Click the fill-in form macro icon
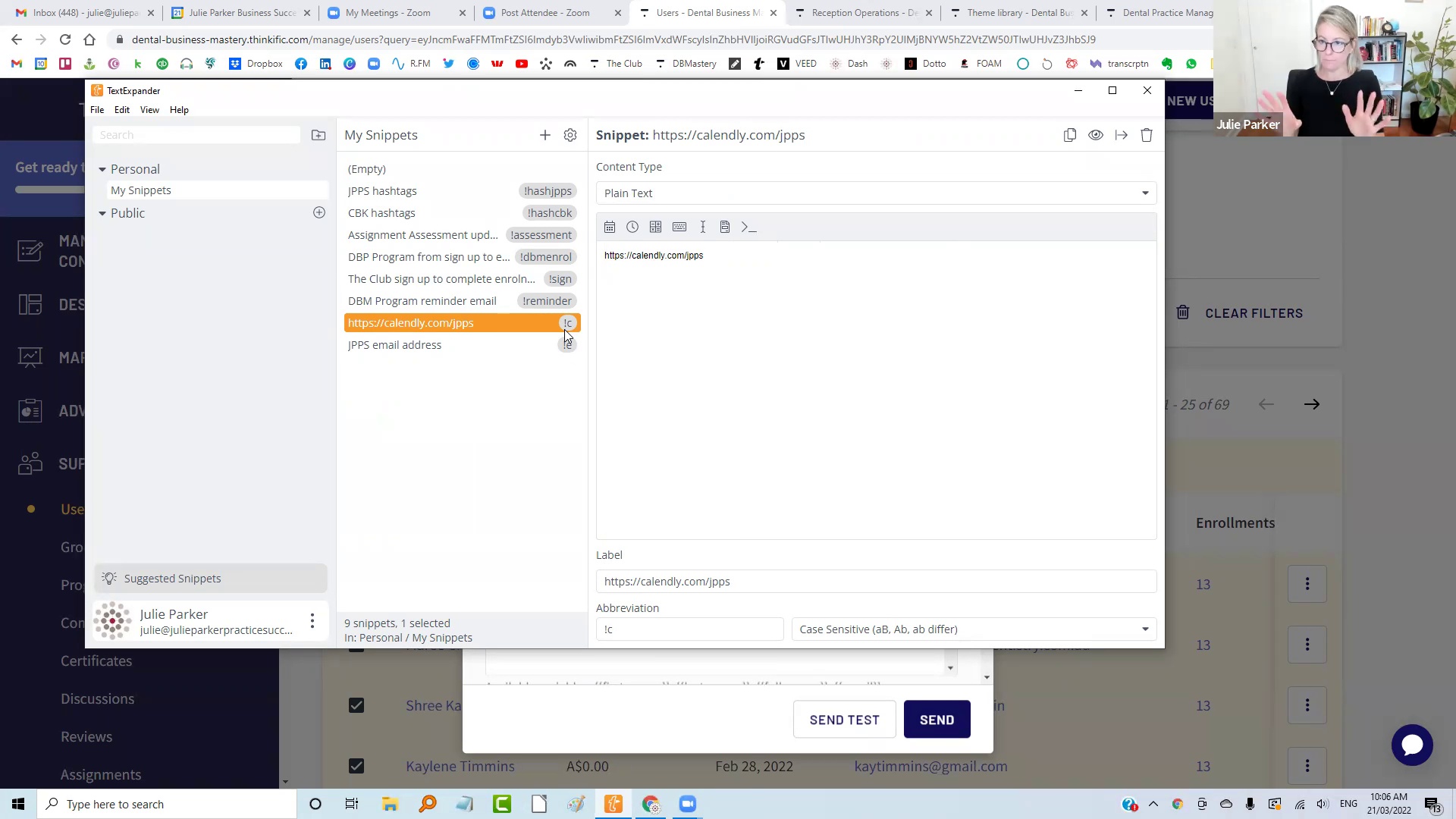1456x819 pixels. 725,227
